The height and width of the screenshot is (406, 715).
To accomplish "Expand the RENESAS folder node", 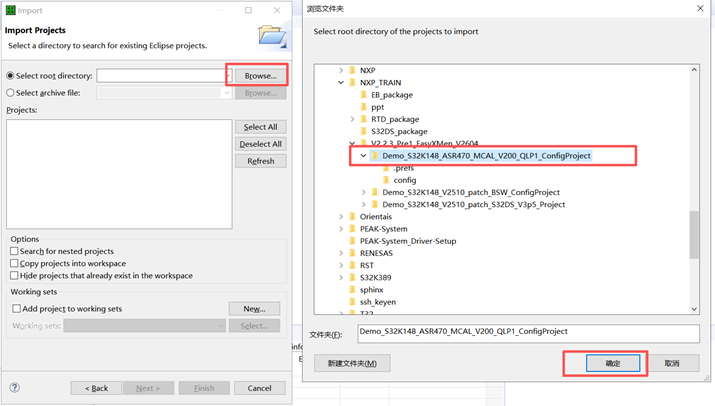I will [341, 253].
